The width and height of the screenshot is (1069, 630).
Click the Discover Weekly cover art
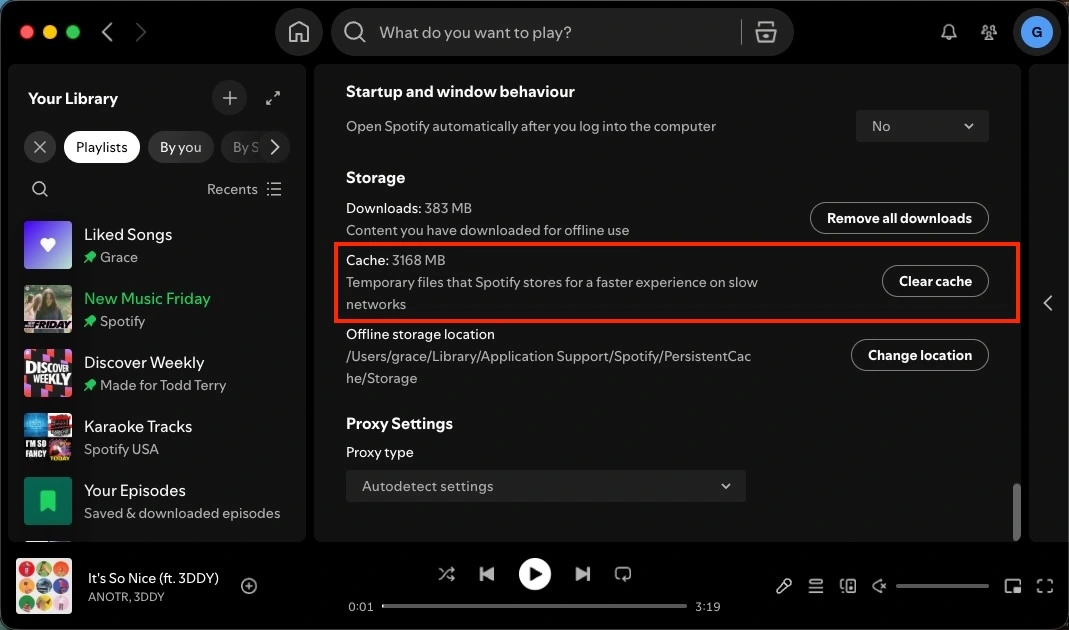(48, 373)
